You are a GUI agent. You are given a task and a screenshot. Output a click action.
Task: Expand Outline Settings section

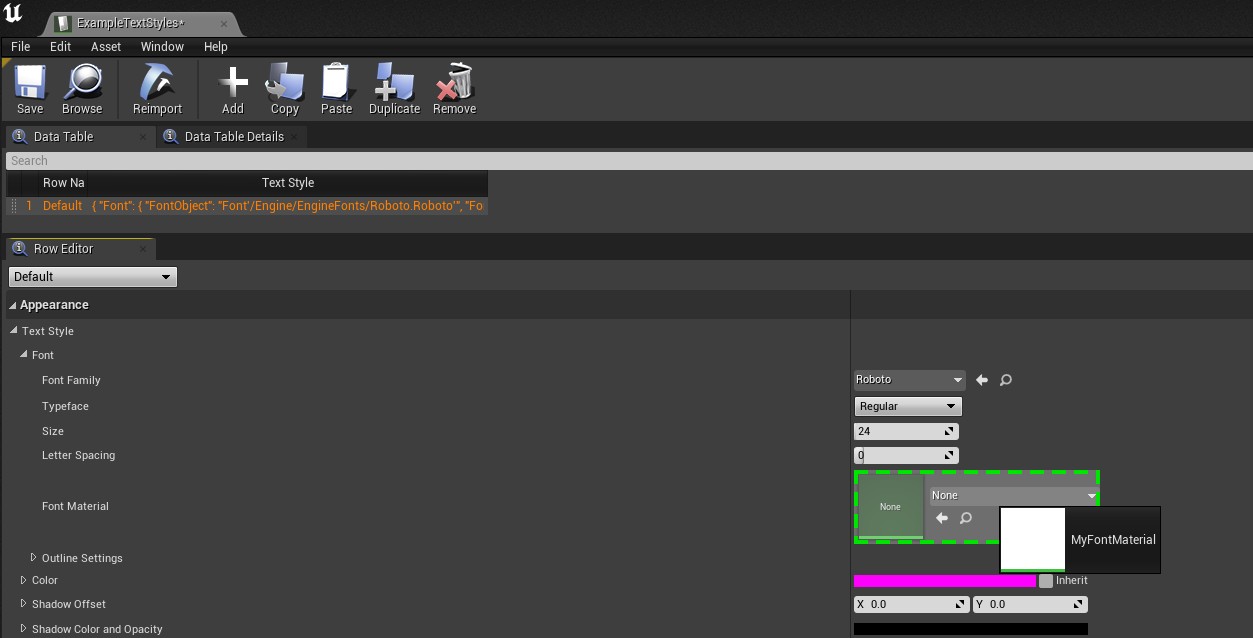pos(33,558)
